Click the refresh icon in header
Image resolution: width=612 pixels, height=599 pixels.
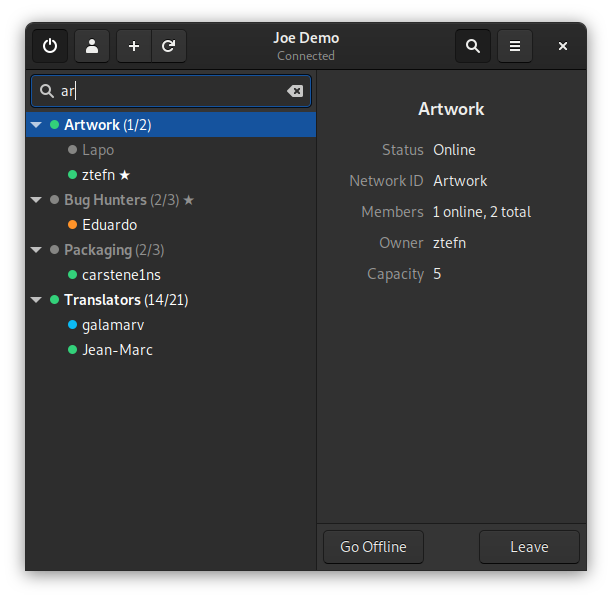(169, 46)
